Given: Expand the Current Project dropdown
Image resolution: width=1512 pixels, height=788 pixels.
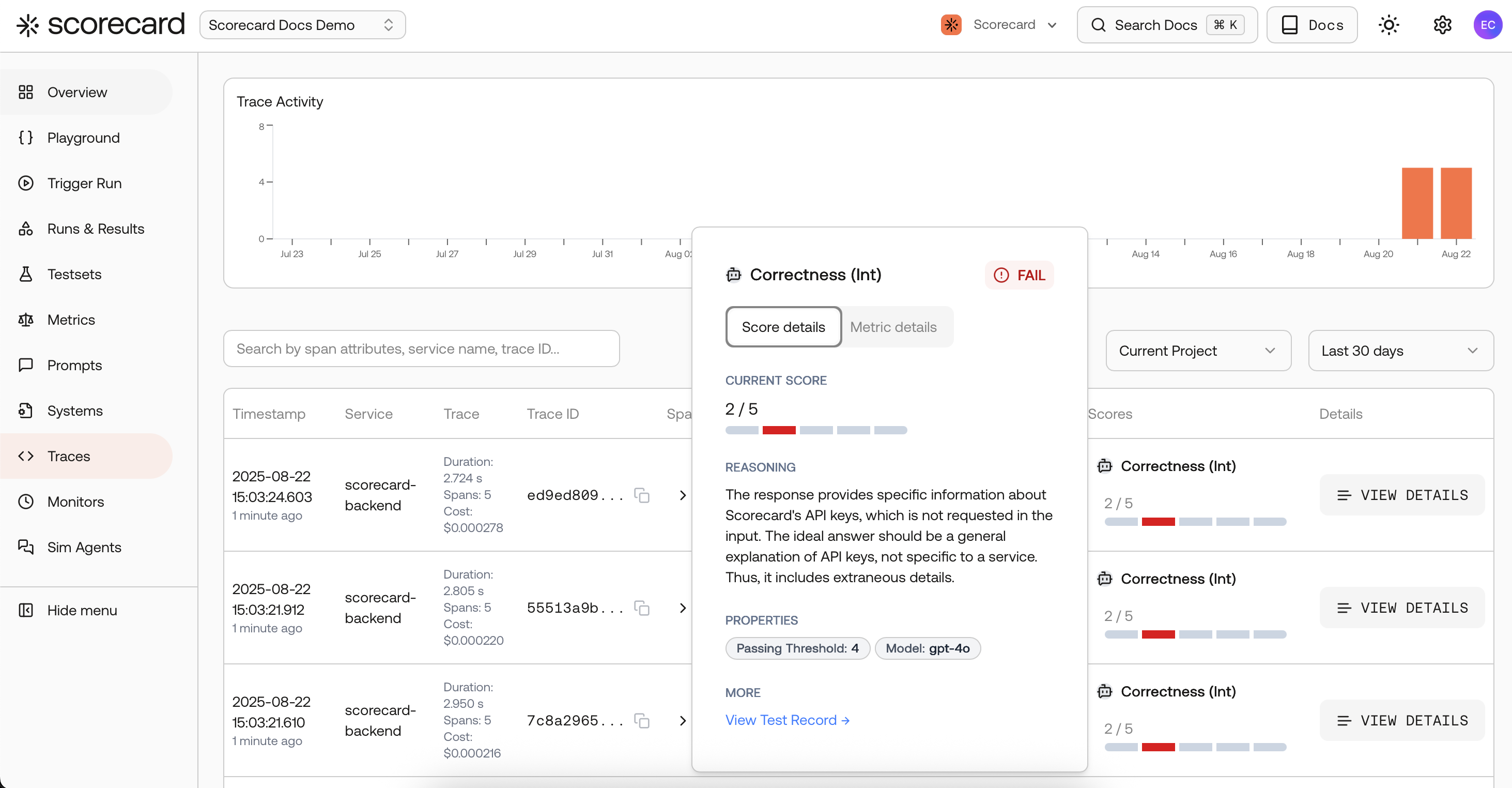Looking at the screenshot, I should pos(1198,351).
